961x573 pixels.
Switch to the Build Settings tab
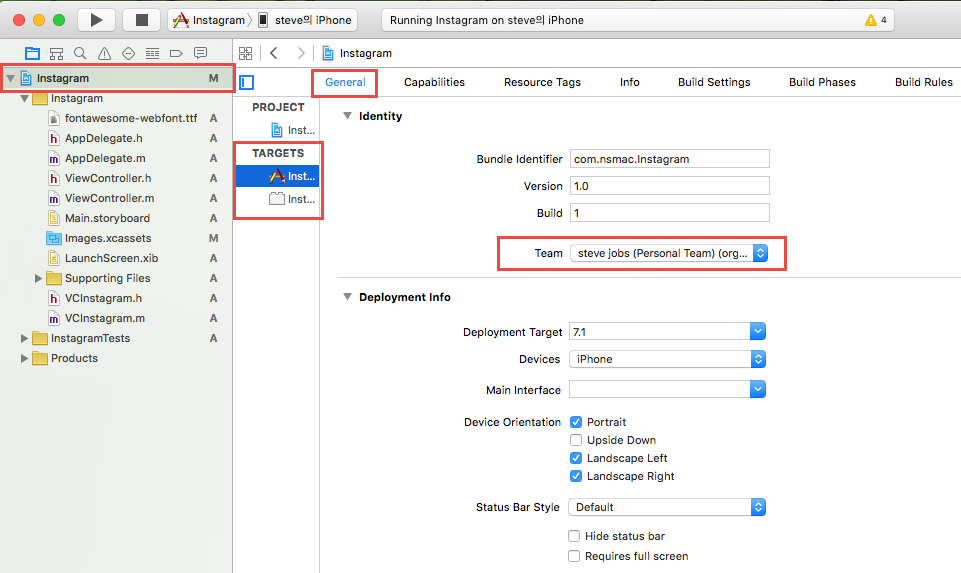coord(714,82)
